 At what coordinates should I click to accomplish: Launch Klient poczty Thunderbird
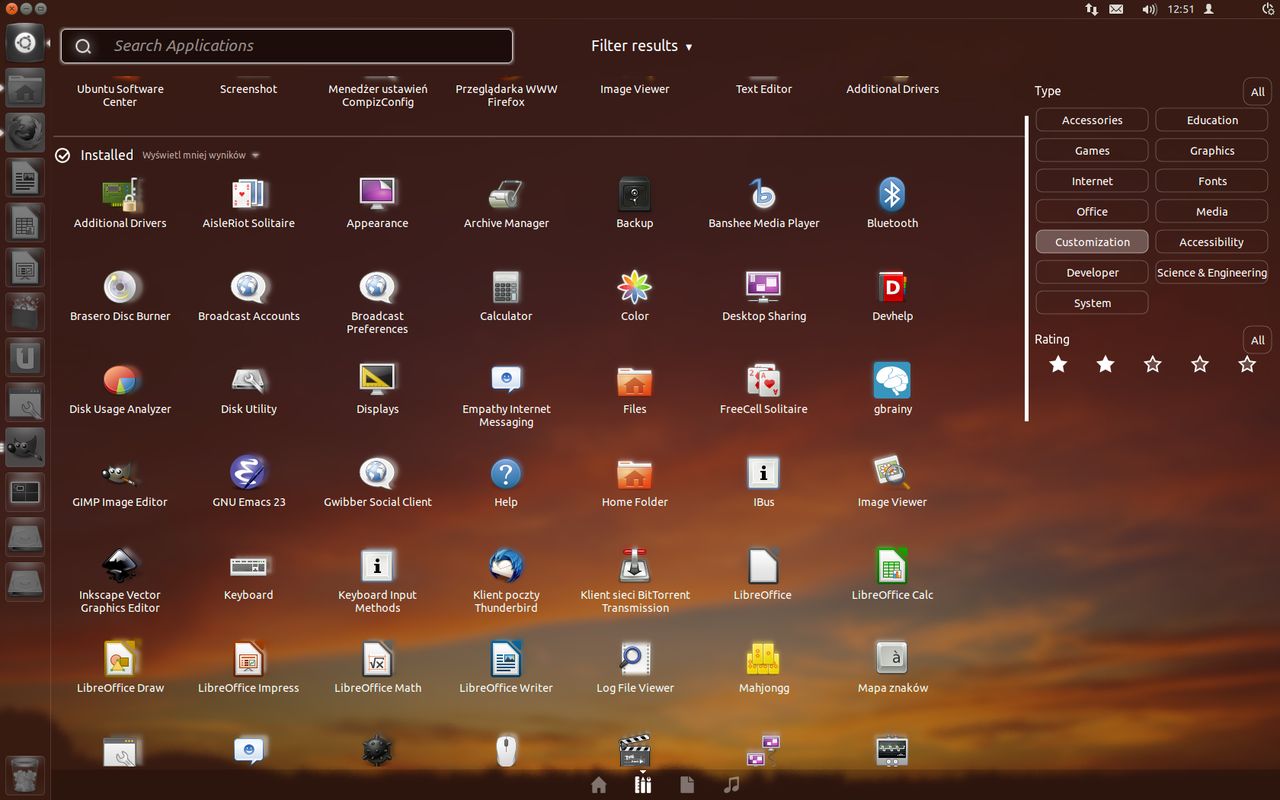506,581
